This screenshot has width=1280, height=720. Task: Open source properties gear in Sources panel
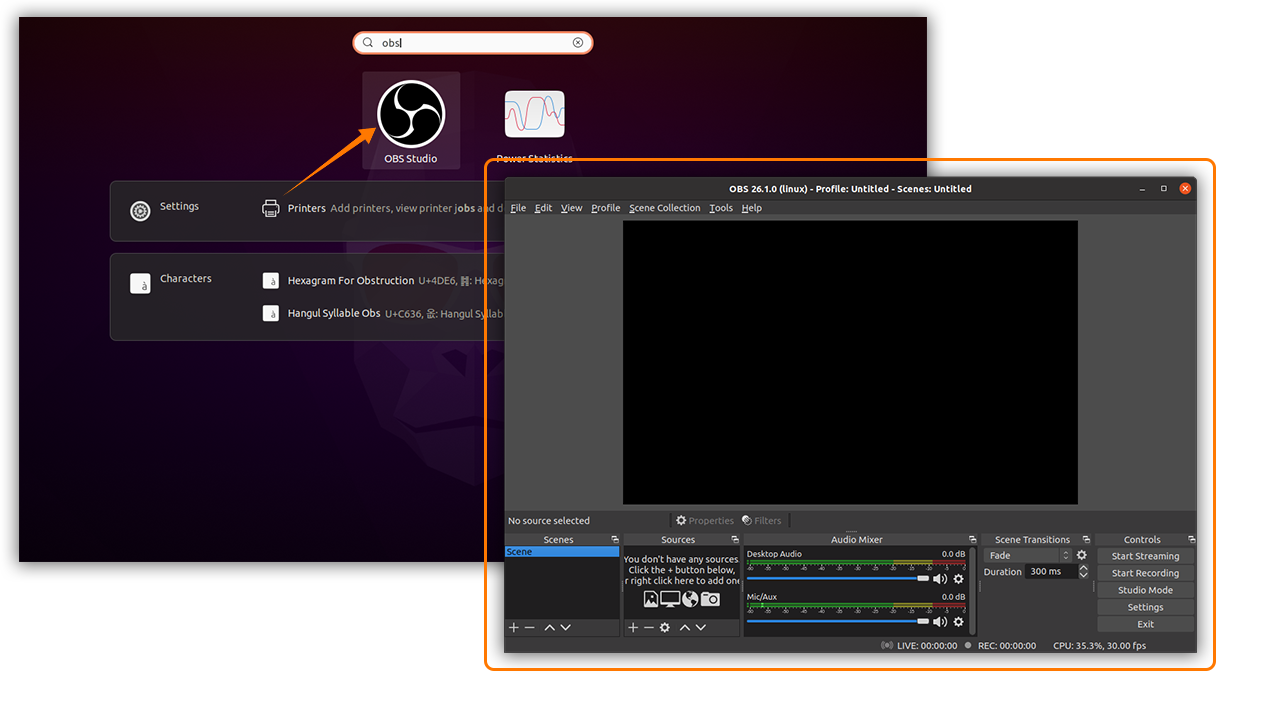[664, 627]
